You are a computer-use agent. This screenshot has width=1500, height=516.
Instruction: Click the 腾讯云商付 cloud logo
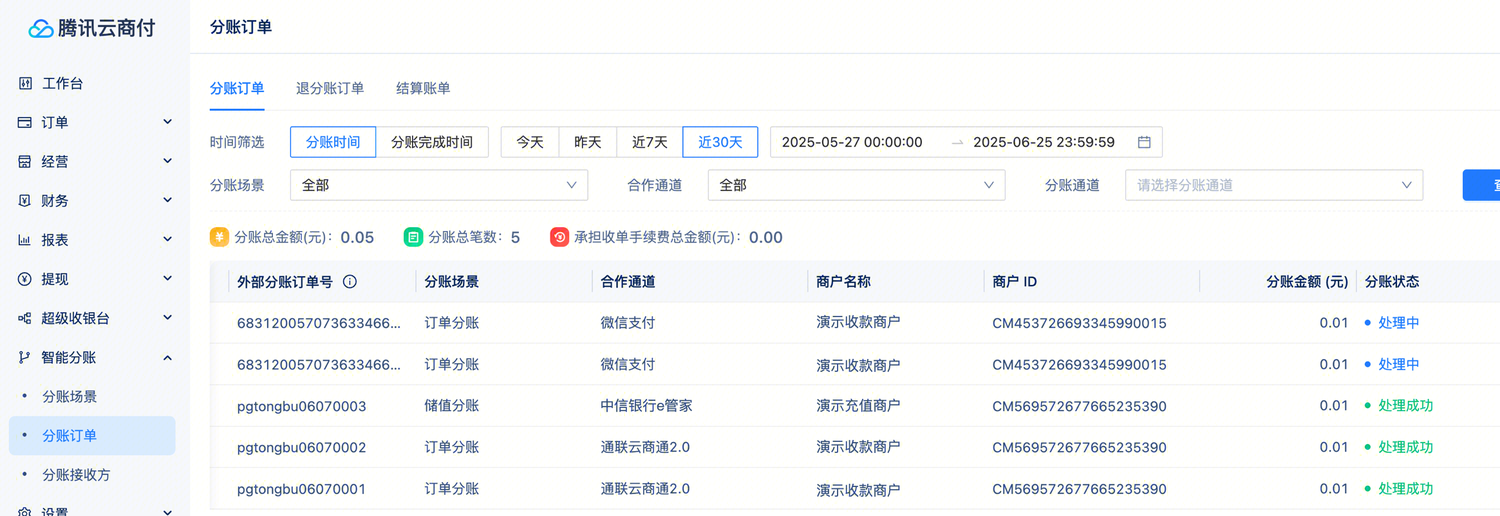pyautogui.click(x=41, y=28)
